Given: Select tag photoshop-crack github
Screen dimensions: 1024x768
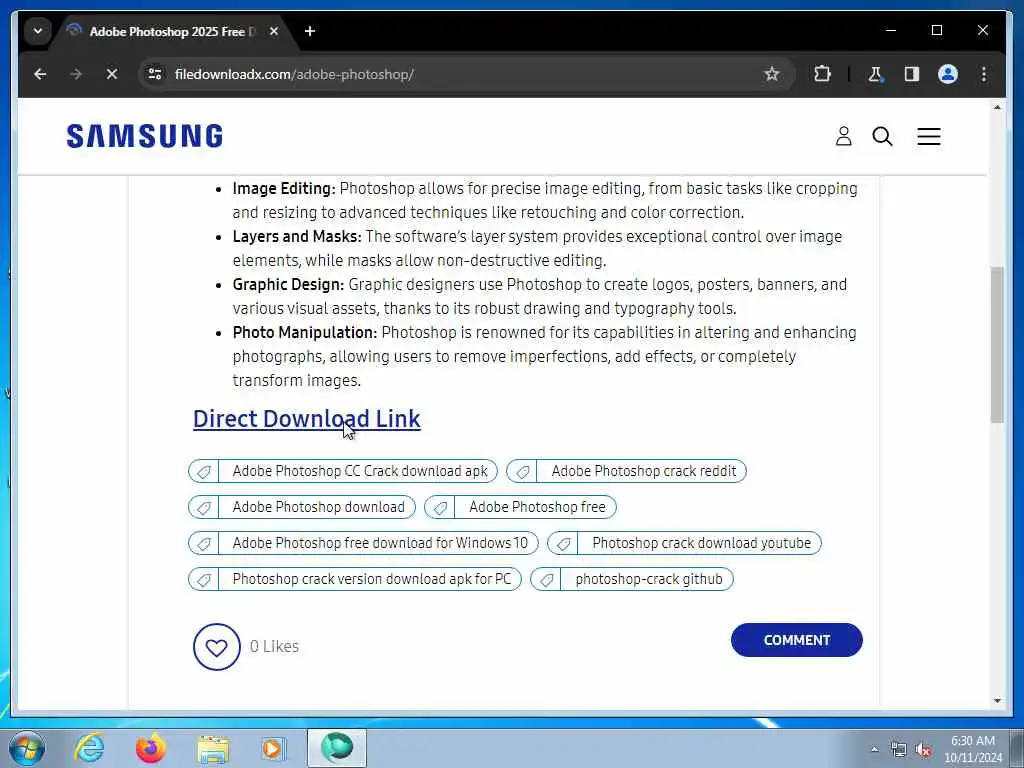Looking at the screenshot, I should 632,579.
